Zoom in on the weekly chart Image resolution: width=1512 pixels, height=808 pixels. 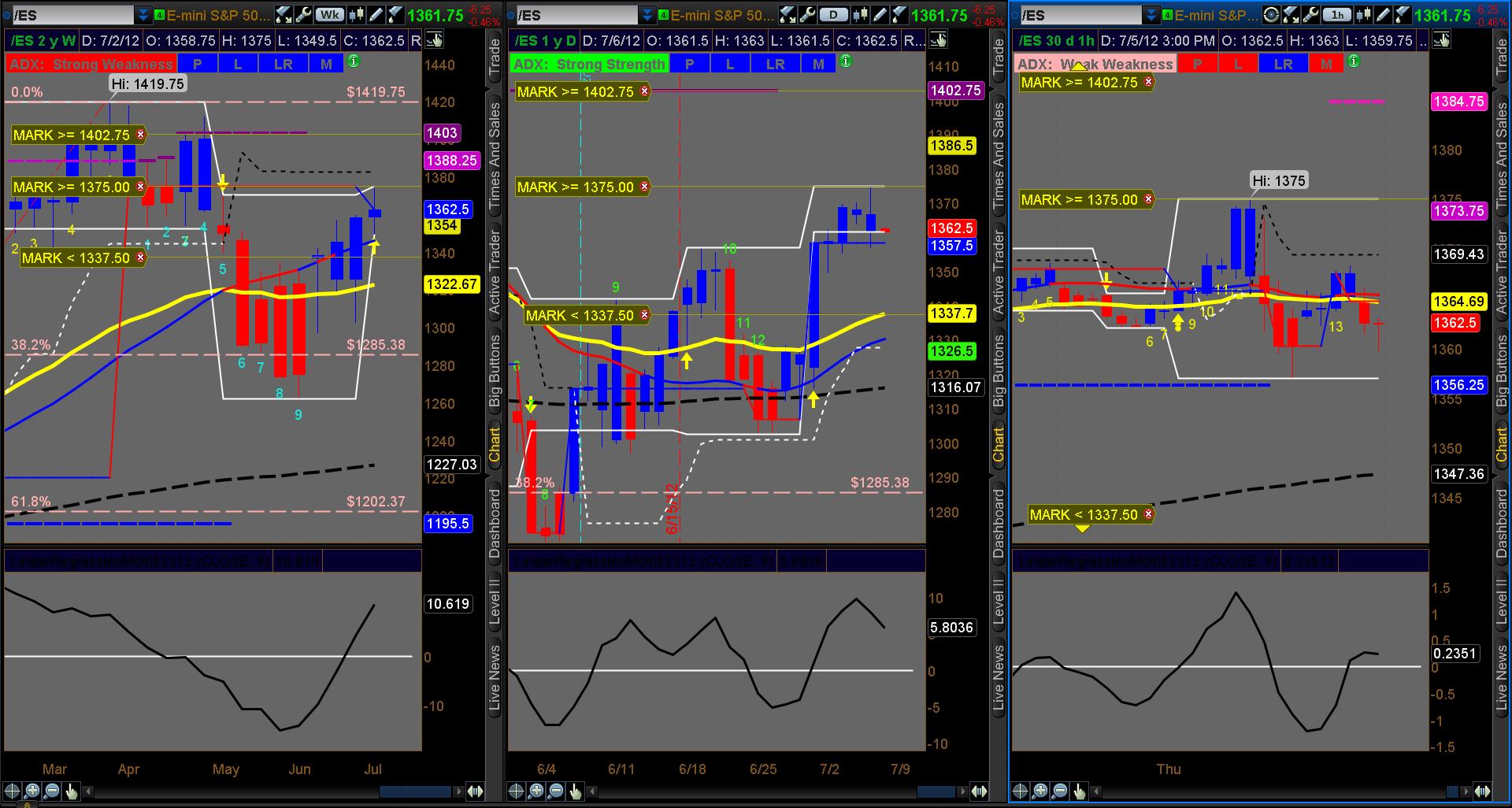click(x=32, y=791)
